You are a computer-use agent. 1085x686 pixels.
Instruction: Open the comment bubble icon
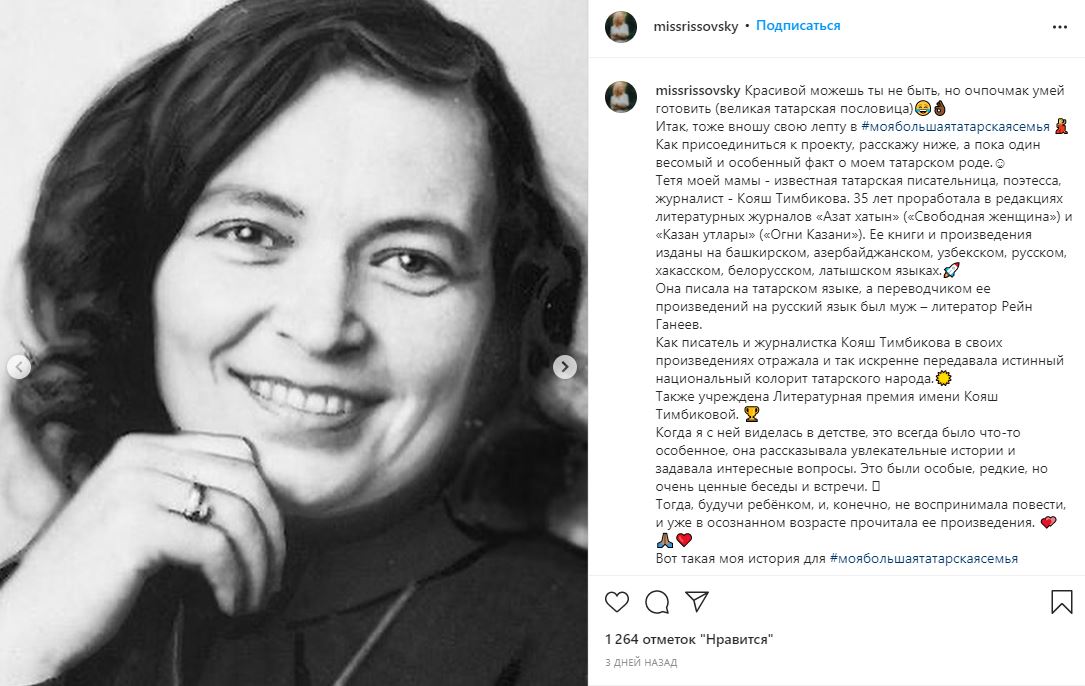(657, 601)
